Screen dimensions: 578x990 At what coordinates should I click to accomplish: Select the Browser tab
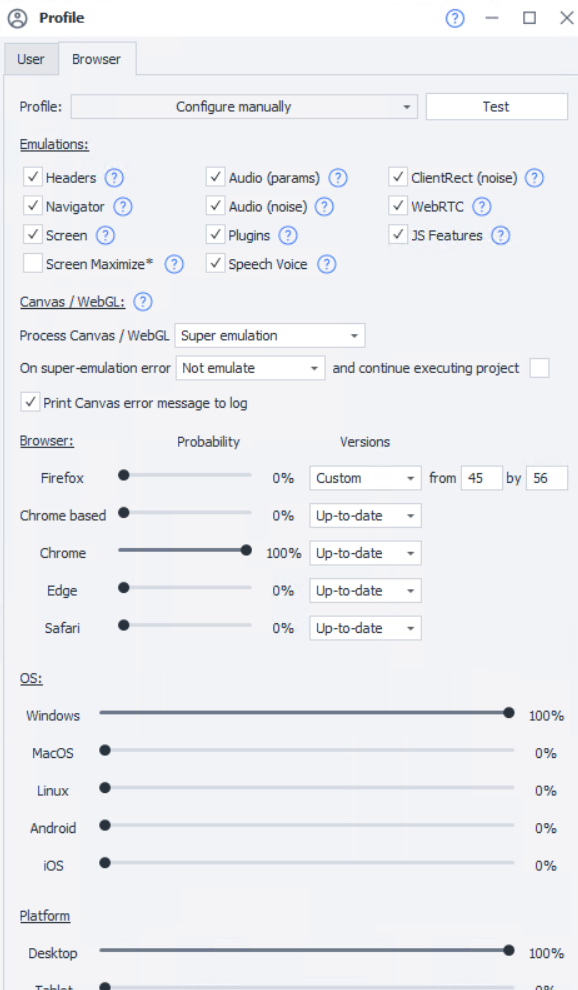(x=97, y=59)
